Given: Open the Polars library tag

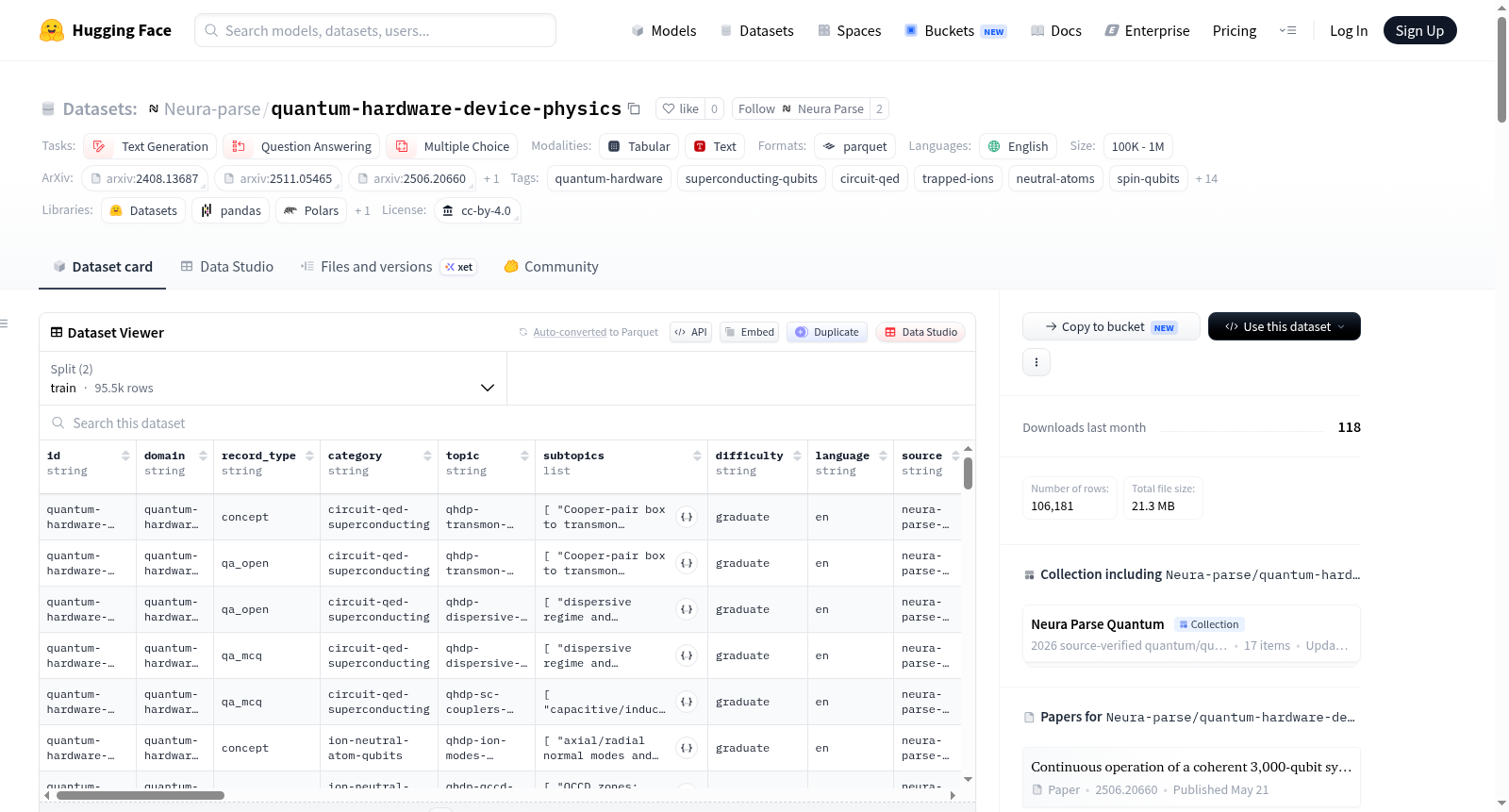Looking at the screenshot, I should point(311,211).
